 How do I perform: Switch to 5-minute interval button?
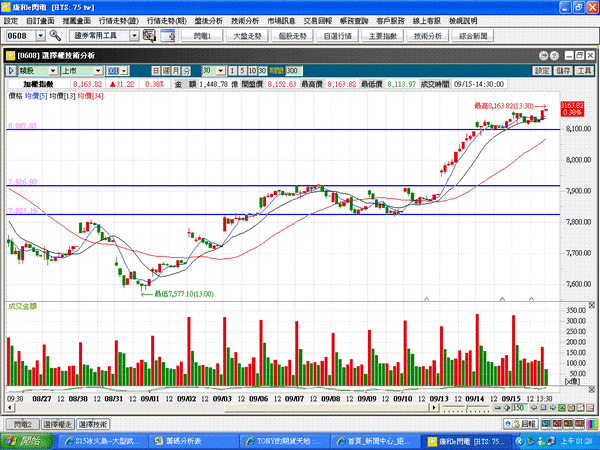coord(242,71)
